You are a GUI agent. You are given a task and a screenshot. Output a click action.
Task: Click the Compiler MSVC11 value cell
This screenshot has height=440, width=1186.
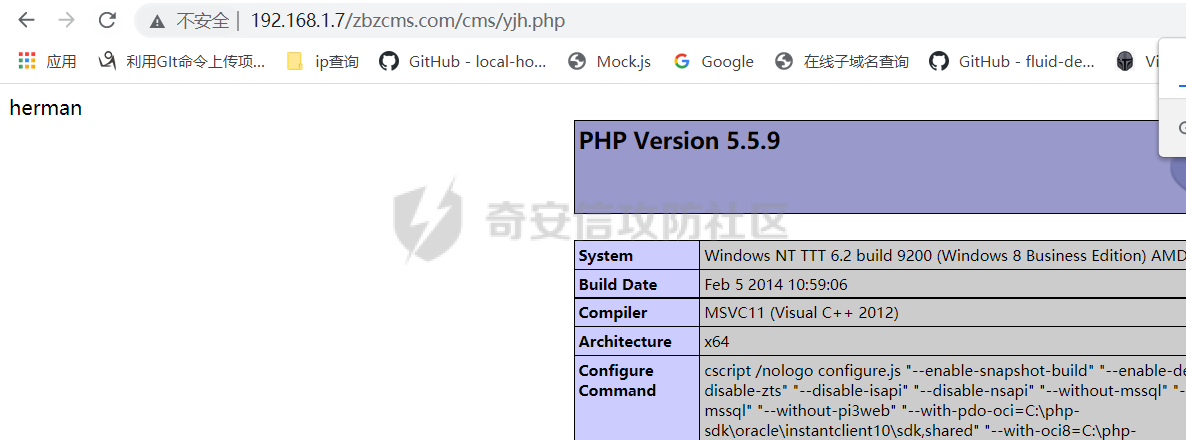pyautogui.click(x=801, y=313)
